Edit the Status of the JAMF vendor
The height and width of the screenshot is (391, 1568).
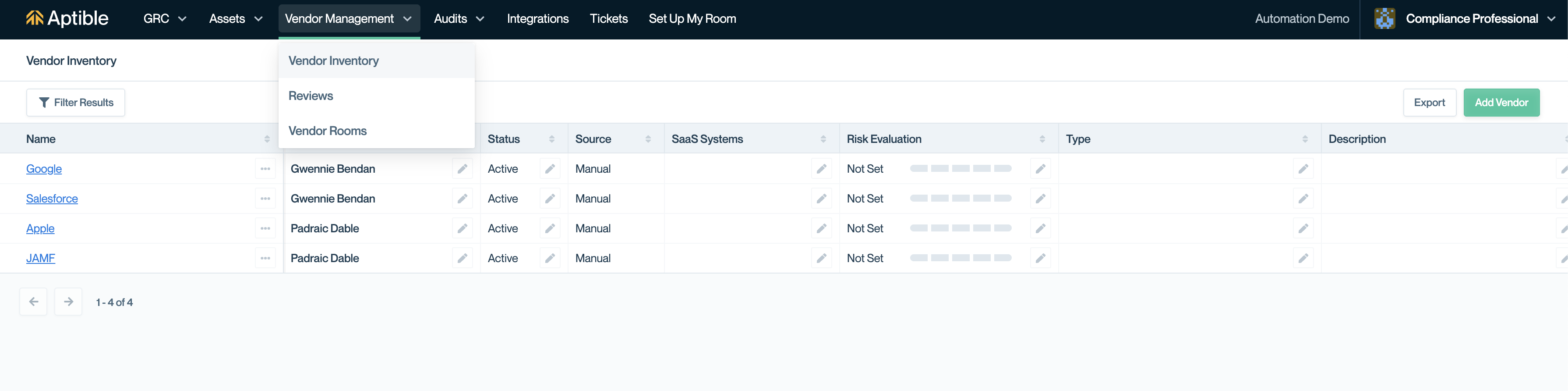tap(550, 258)
